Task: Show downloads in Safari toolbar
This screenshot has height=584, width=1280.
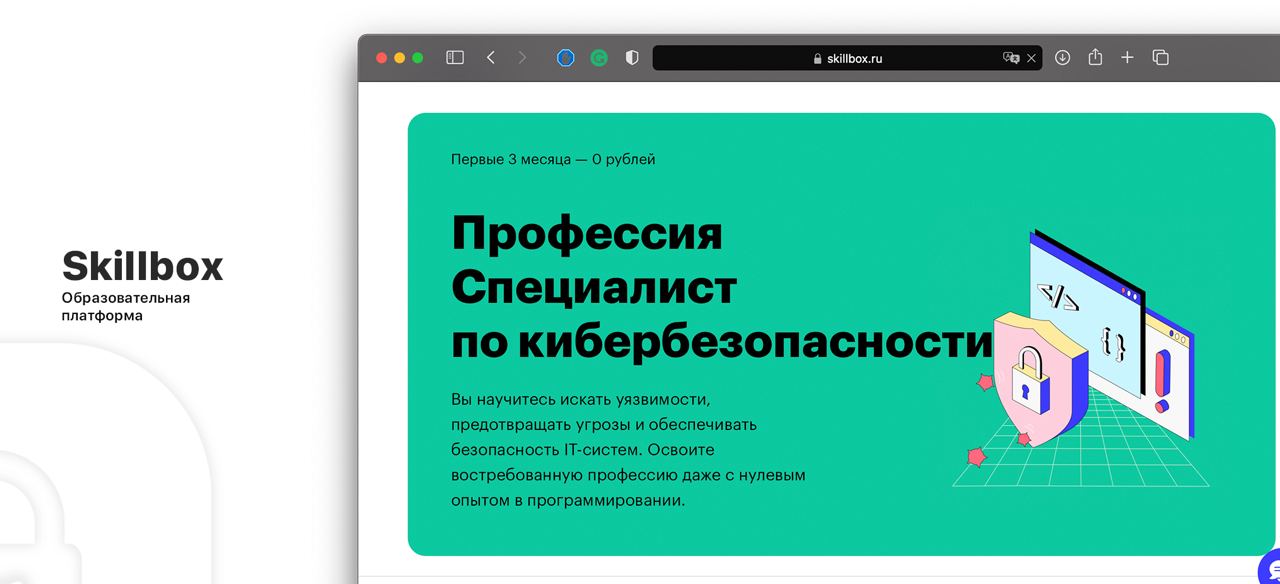Action: coord(1062,58)
